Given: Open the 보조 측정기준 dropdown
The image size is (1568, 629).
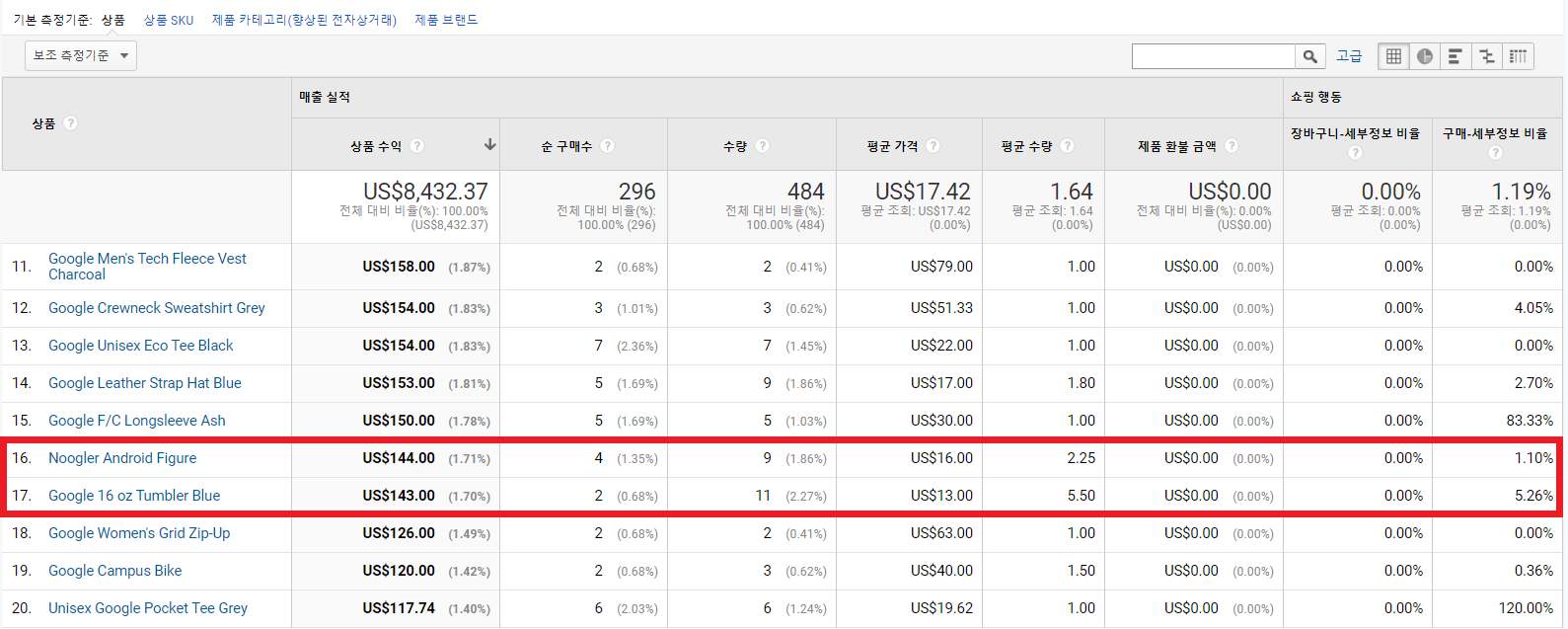Looking at the screenshot, I should (x=81, y=56).
